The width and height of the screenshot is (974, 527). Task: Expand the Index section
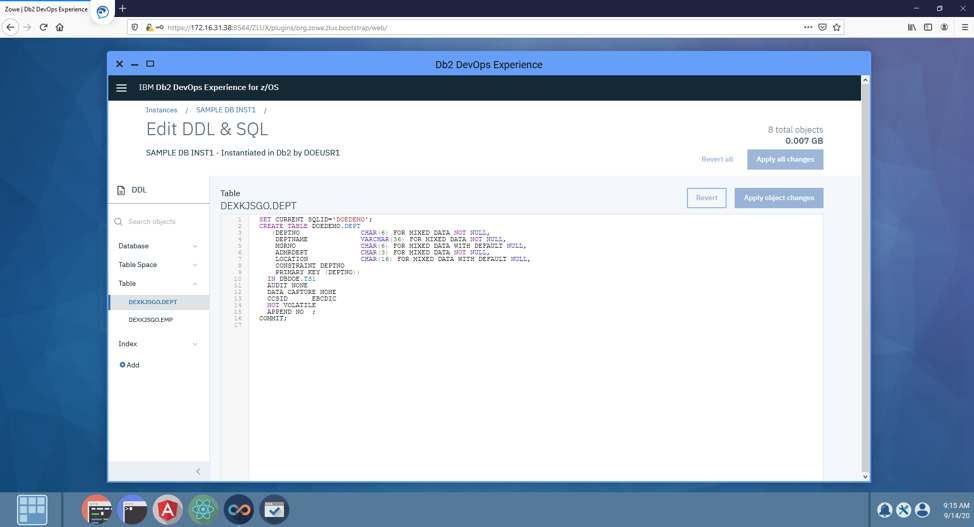(157, 344)
